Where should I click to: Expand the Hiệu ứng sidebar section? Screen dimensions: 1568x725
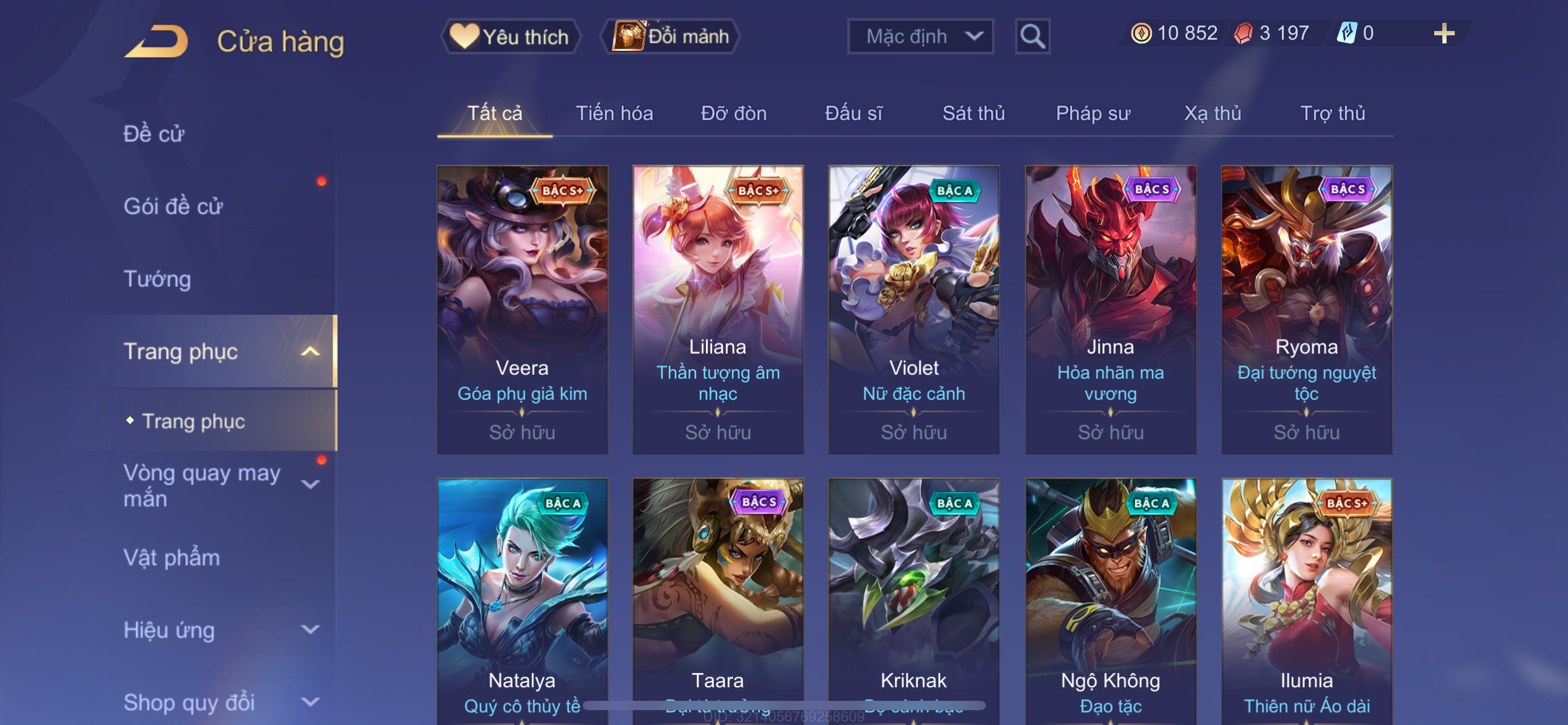coord(310,630)
